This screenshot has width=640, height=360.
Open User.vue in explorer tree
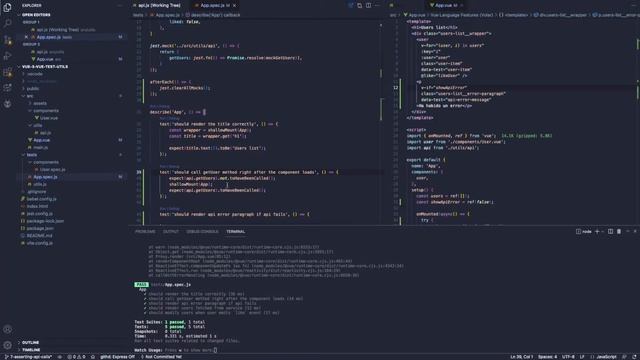pos(49,118)
